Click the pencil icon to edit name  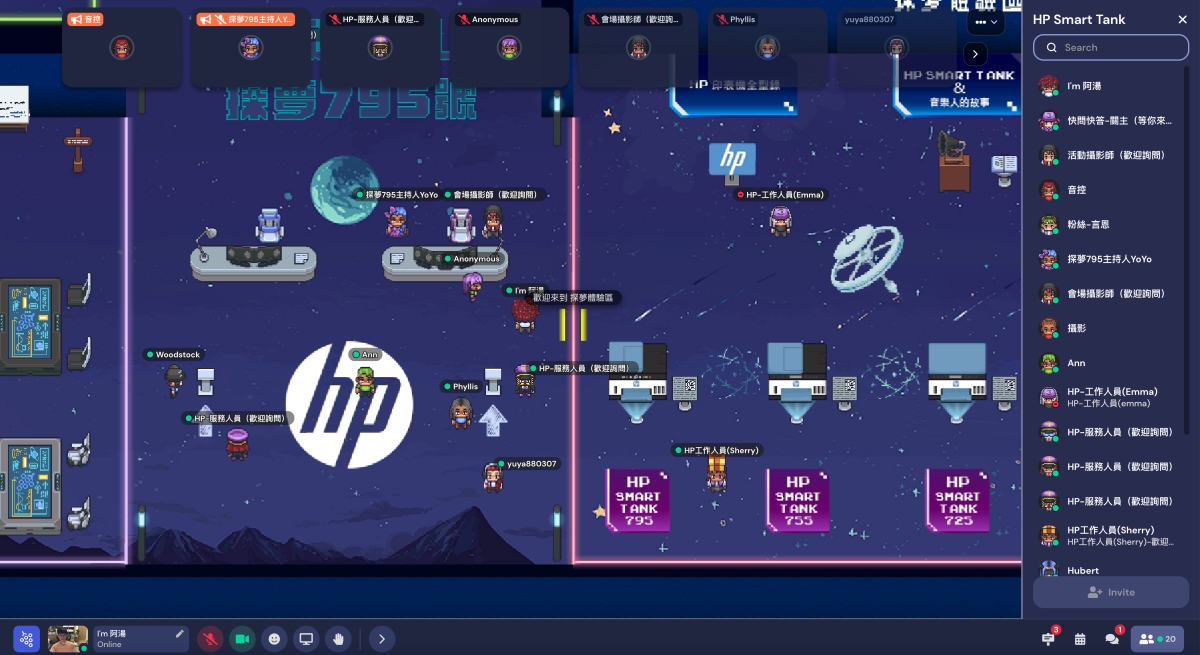[x=180, y=633]
